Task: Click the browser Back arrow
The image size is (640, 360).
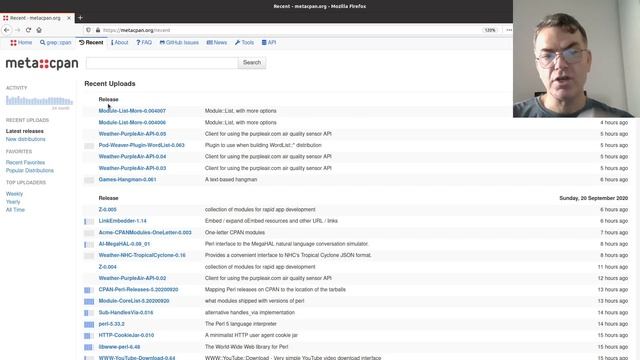Action: point(7,30)
